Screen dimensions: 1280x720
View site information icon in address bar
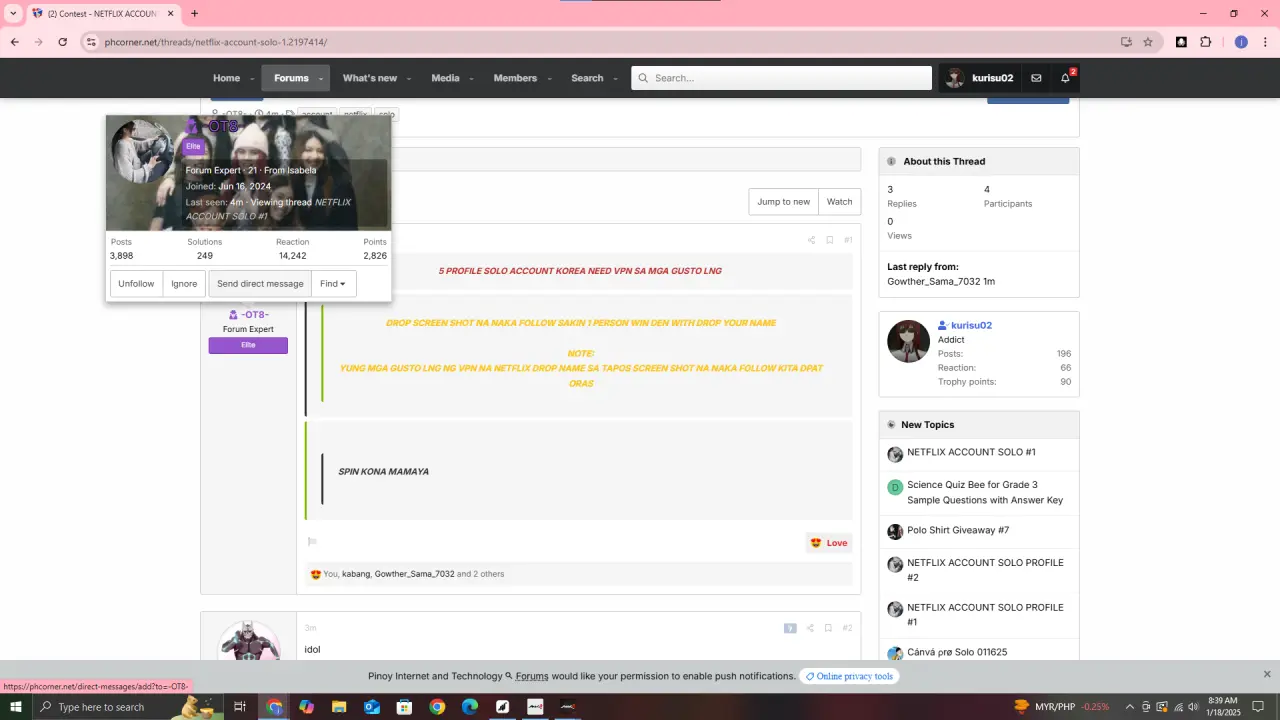90,42
